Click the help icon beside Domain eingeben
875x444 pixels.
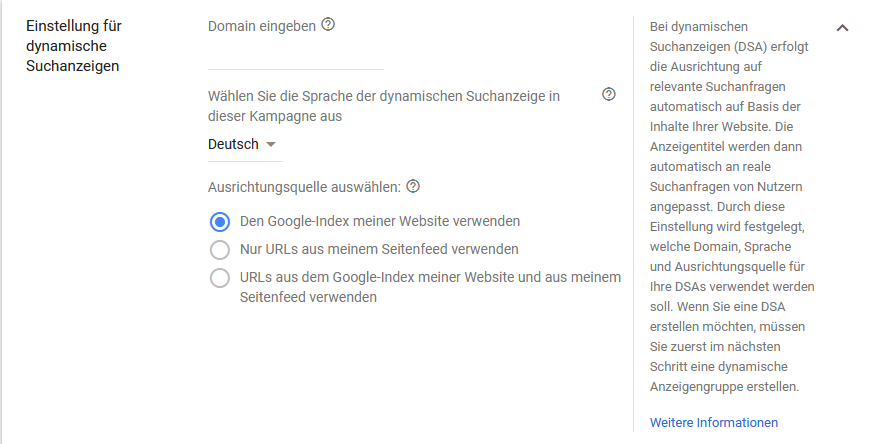tap(328, 25)
